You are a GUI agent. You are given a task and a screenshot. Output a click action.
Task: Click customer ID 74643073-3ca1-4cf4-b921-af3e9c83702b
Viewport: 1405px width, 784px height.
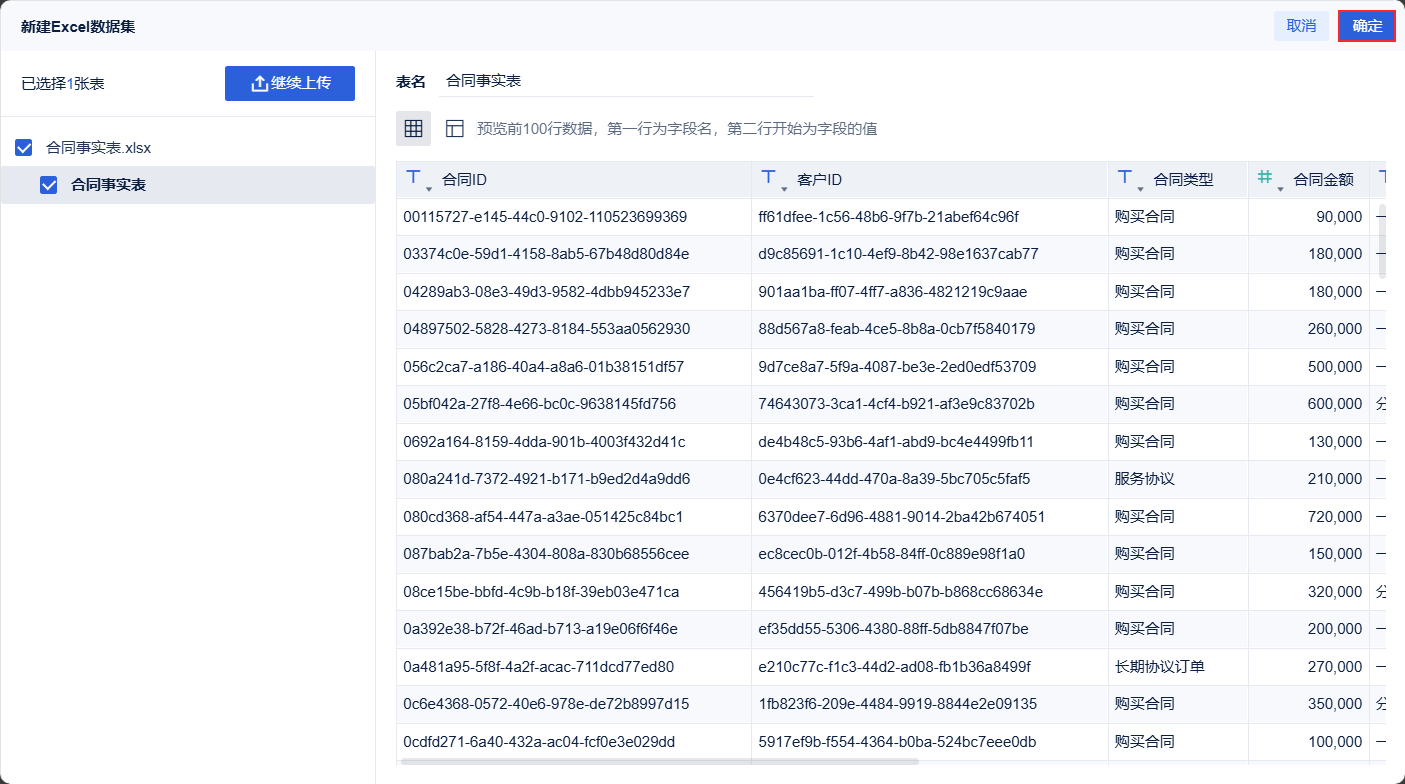pos(897,404)
